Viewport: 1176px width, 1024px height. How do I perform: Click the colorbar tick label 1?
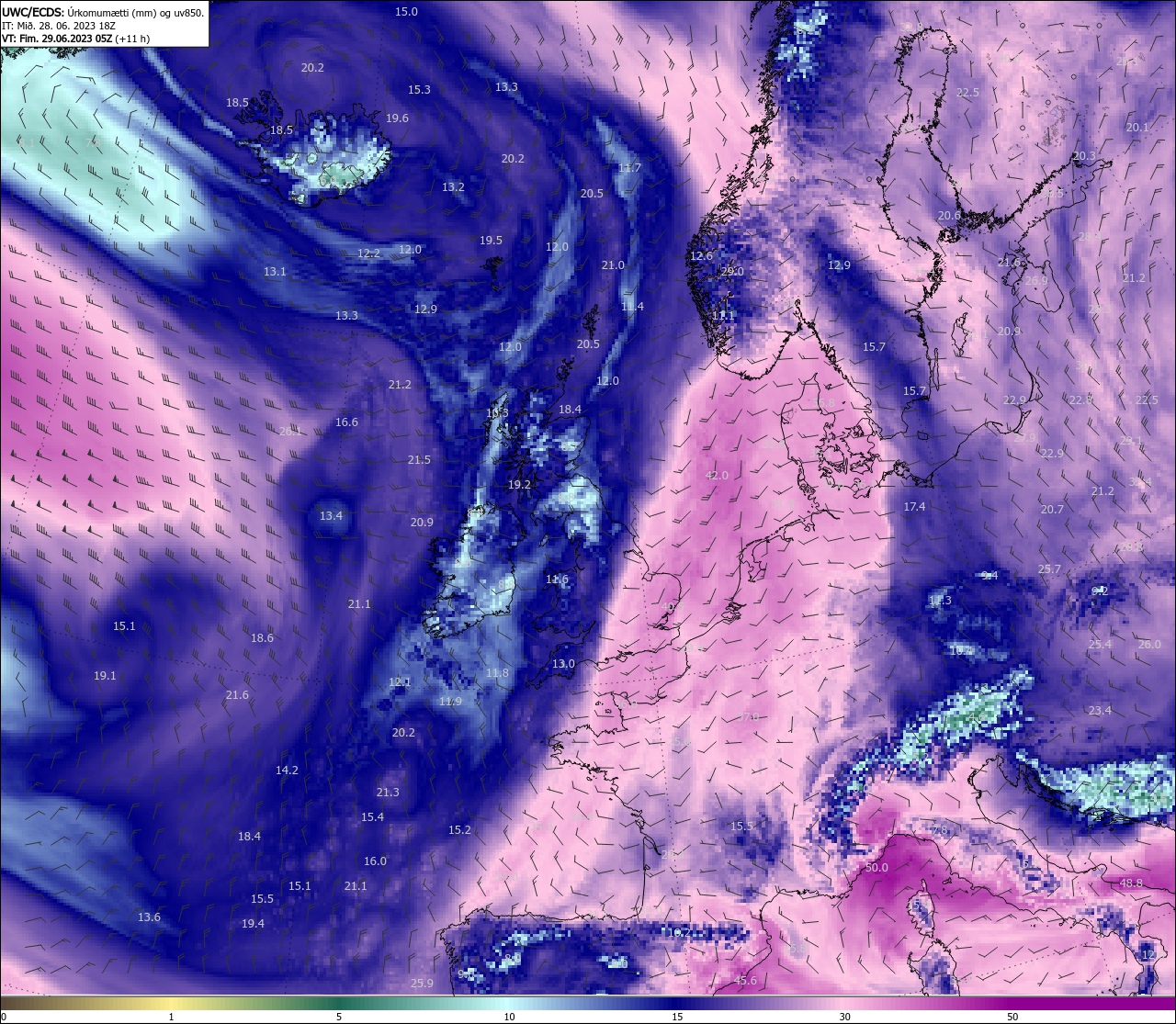point(171,1017)
